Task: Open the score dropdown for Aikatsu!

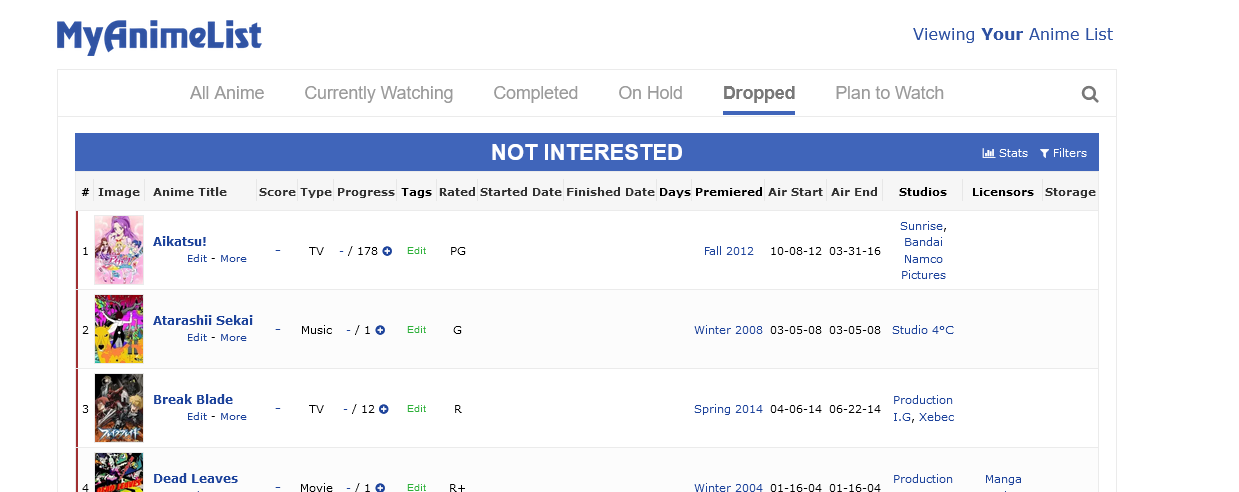Action: click(x=277, y=250)
